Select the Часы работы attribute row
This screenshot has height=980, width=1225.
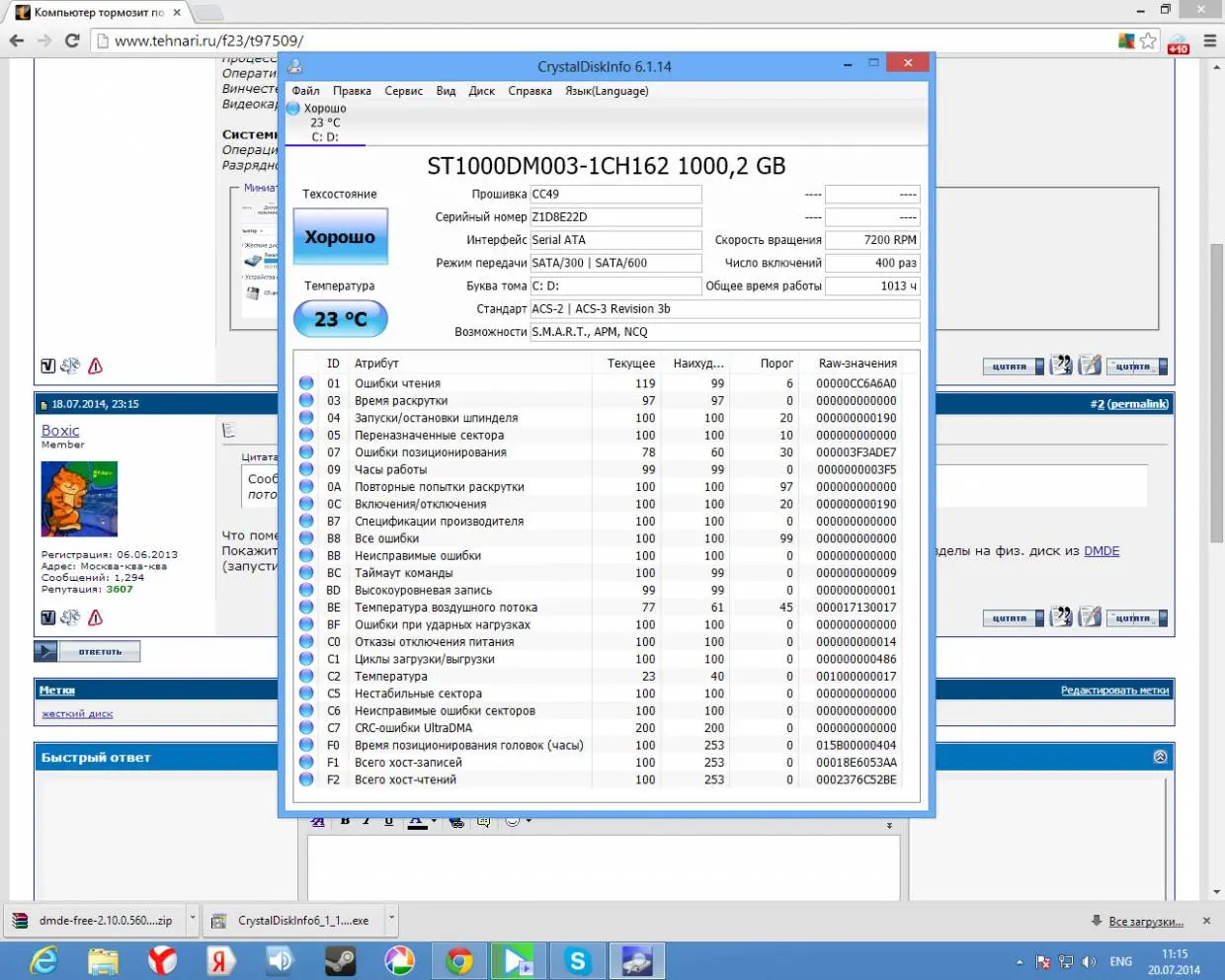[x=608, y=469]
